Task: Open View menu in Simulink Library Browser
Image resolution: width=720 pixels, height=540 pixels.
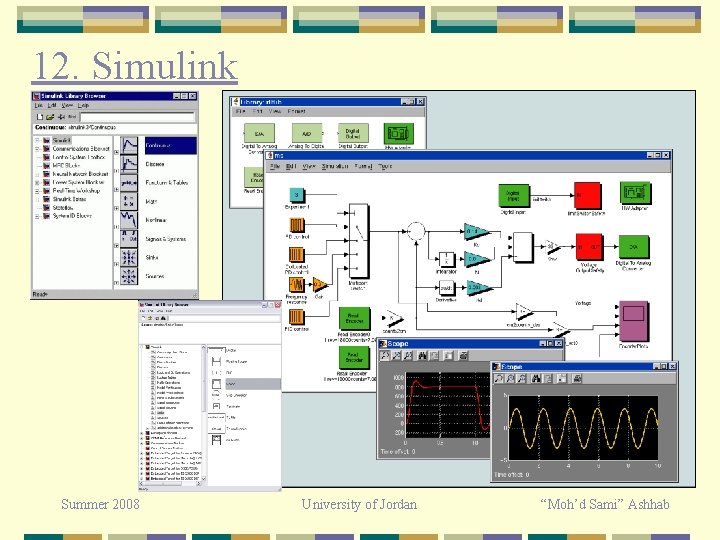Action: point(67,106)
